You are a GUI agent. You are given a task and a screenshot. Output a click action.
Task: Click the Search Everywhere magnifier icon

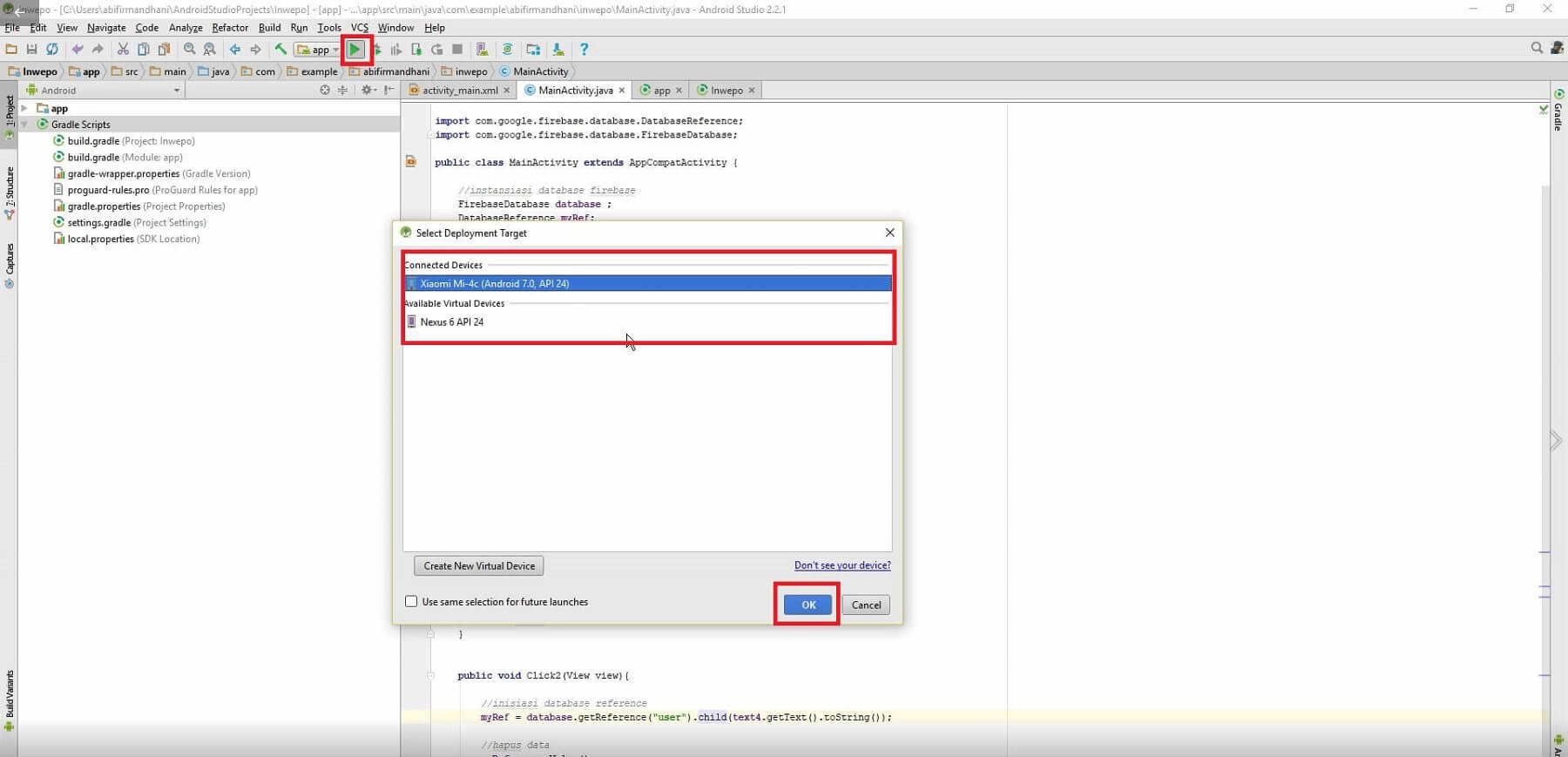(1537, 49)
